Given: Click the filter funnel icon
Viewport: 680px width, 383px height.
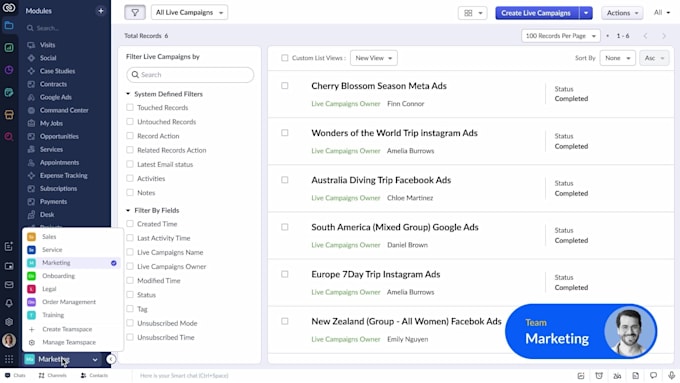Looking at the screenshot, I should (135, 13).
